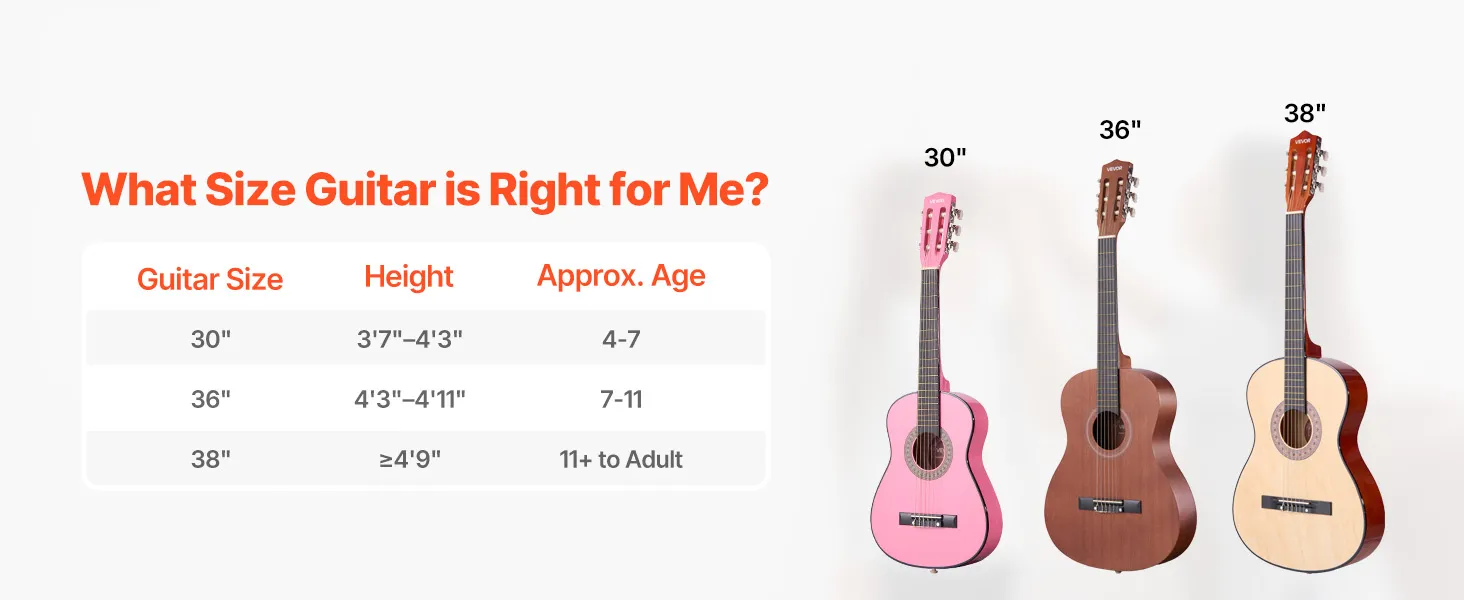
Task: Click the Approx. Age column header
Action: click(621, 276)
